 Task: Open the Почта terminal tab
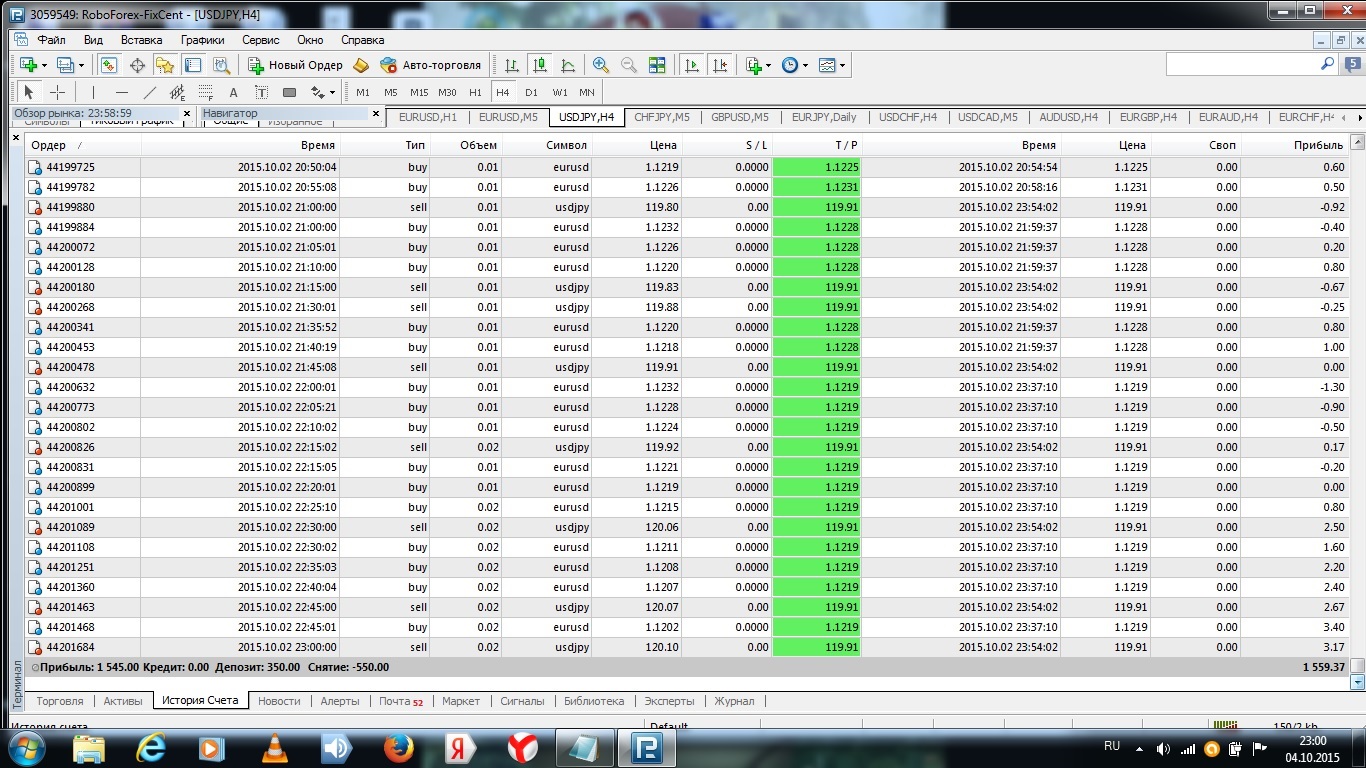[400, 701]
